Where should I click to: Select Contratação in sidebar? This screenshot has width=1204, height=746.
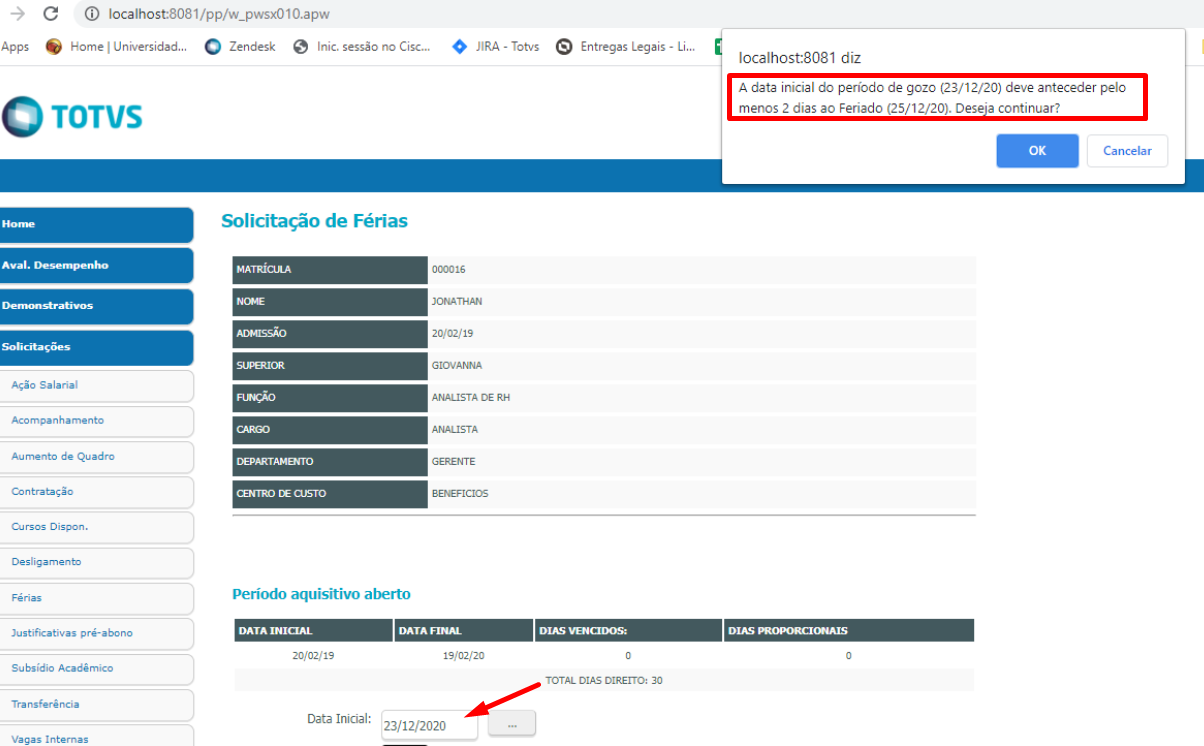click(x=96, y=492)
